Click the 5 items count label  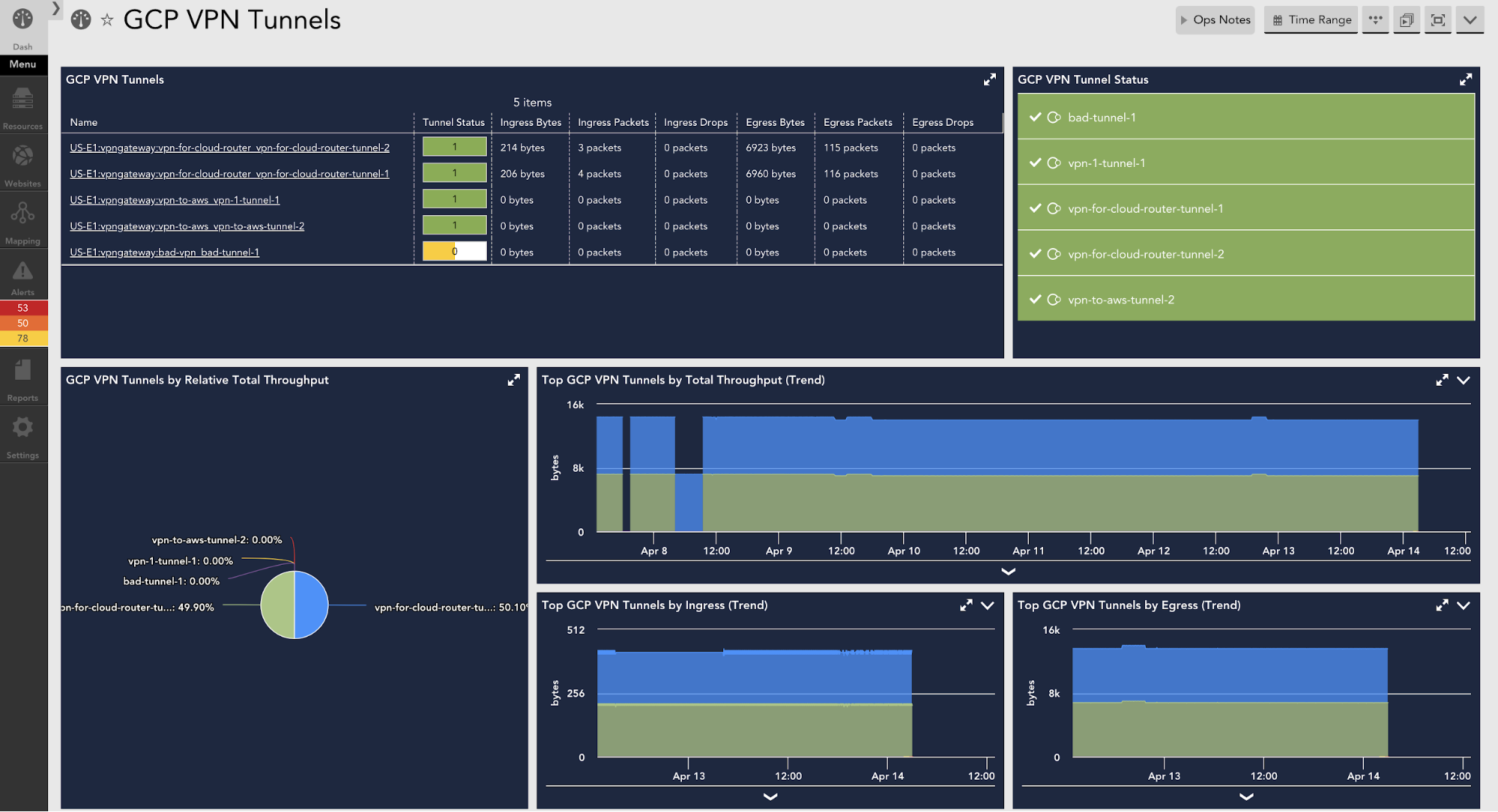[532, 103]
